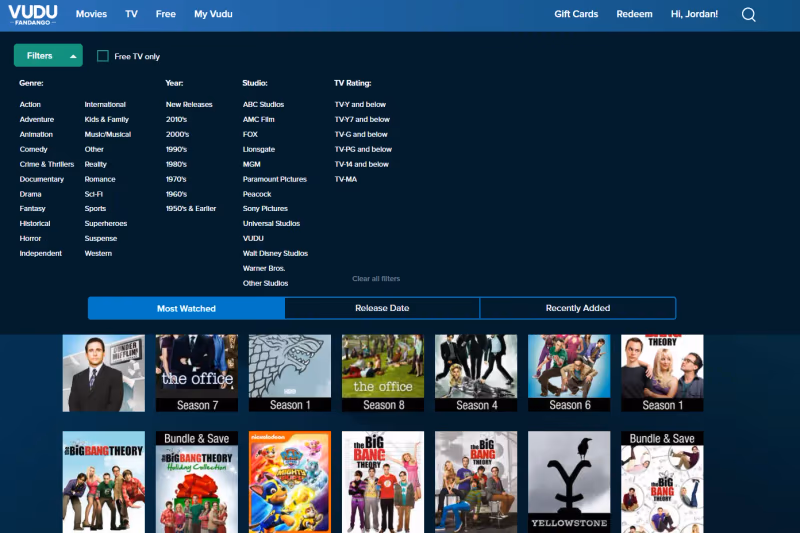This screenshot has width=800, height=533.
Task: Filter by Paramount Pictures studio
Action: (274, 179)
